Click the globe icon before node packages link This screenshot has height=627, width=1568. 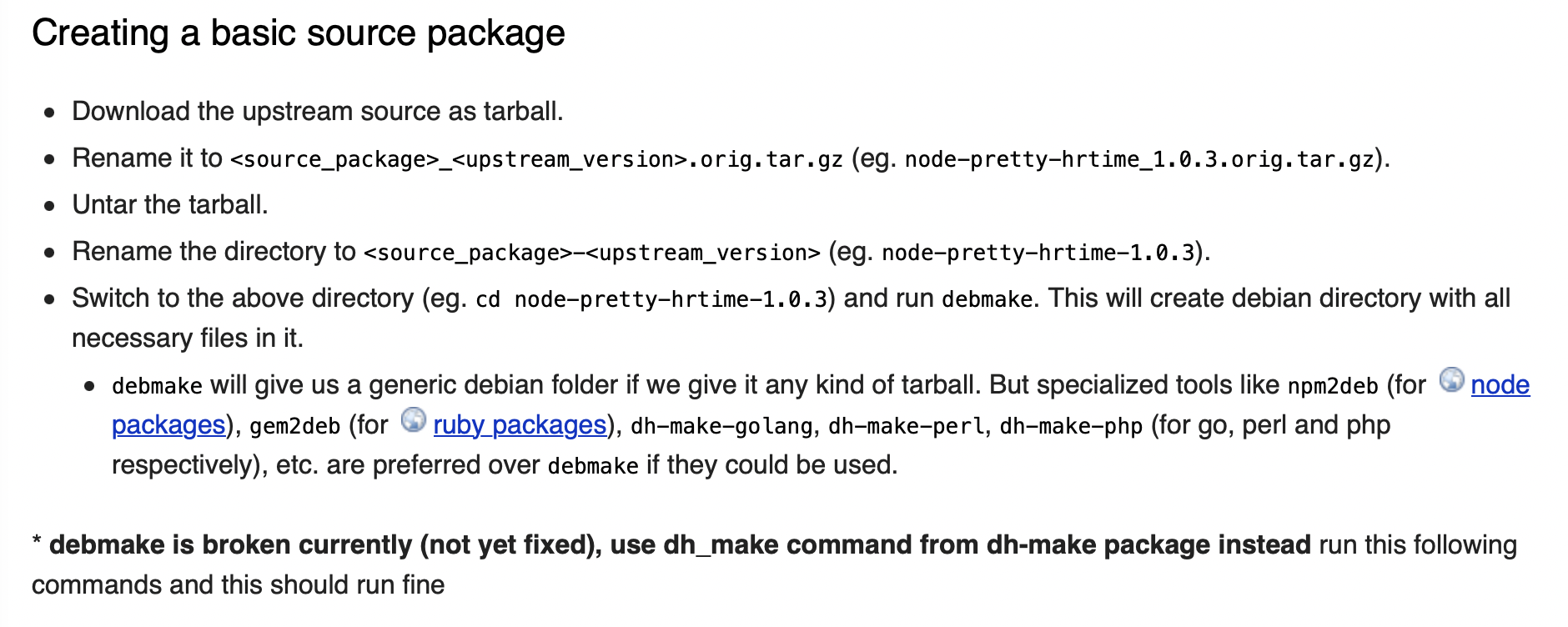(1452, 380)
